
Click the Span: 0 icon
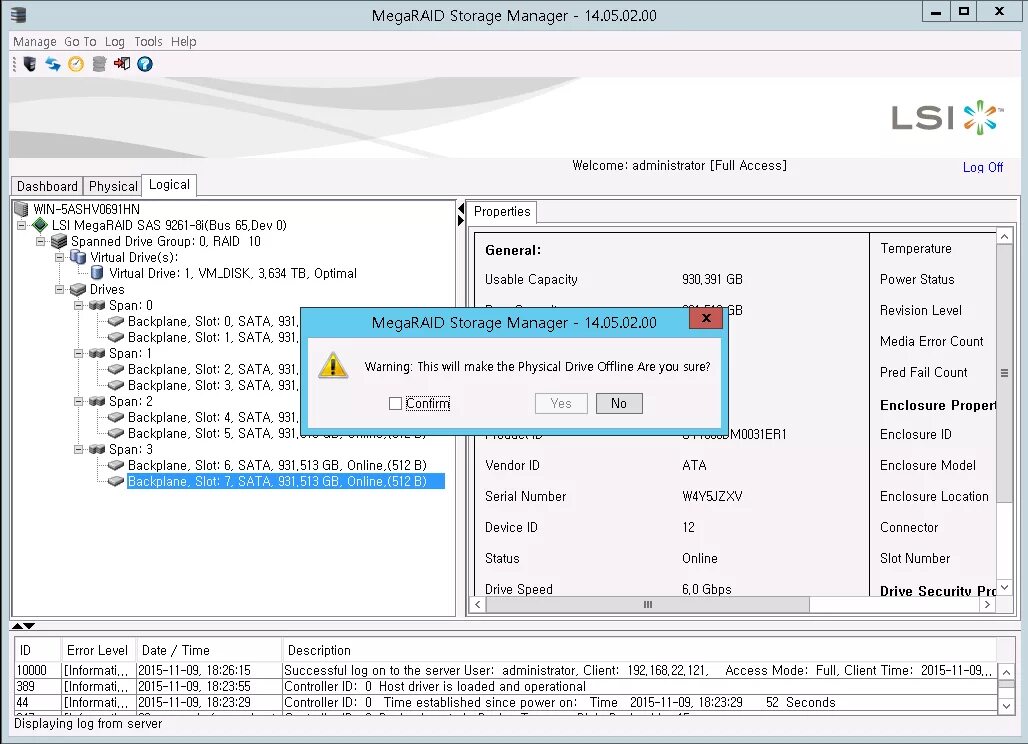97,305
